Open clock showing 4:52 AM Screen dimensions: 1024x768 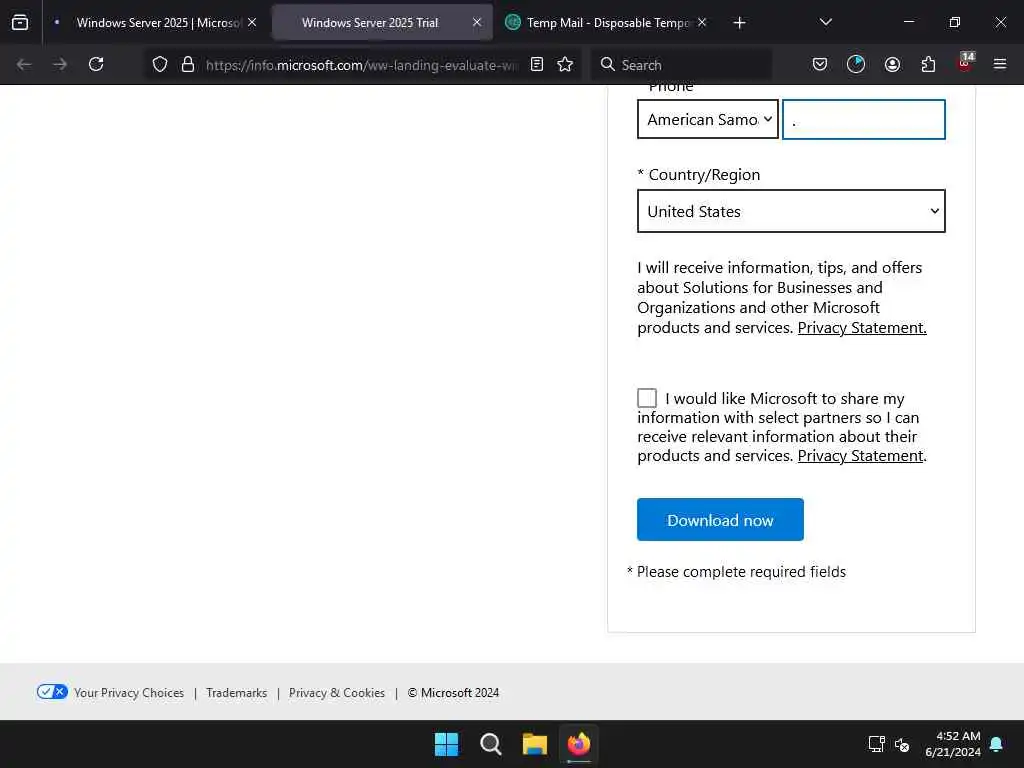[x=953, y=744]
